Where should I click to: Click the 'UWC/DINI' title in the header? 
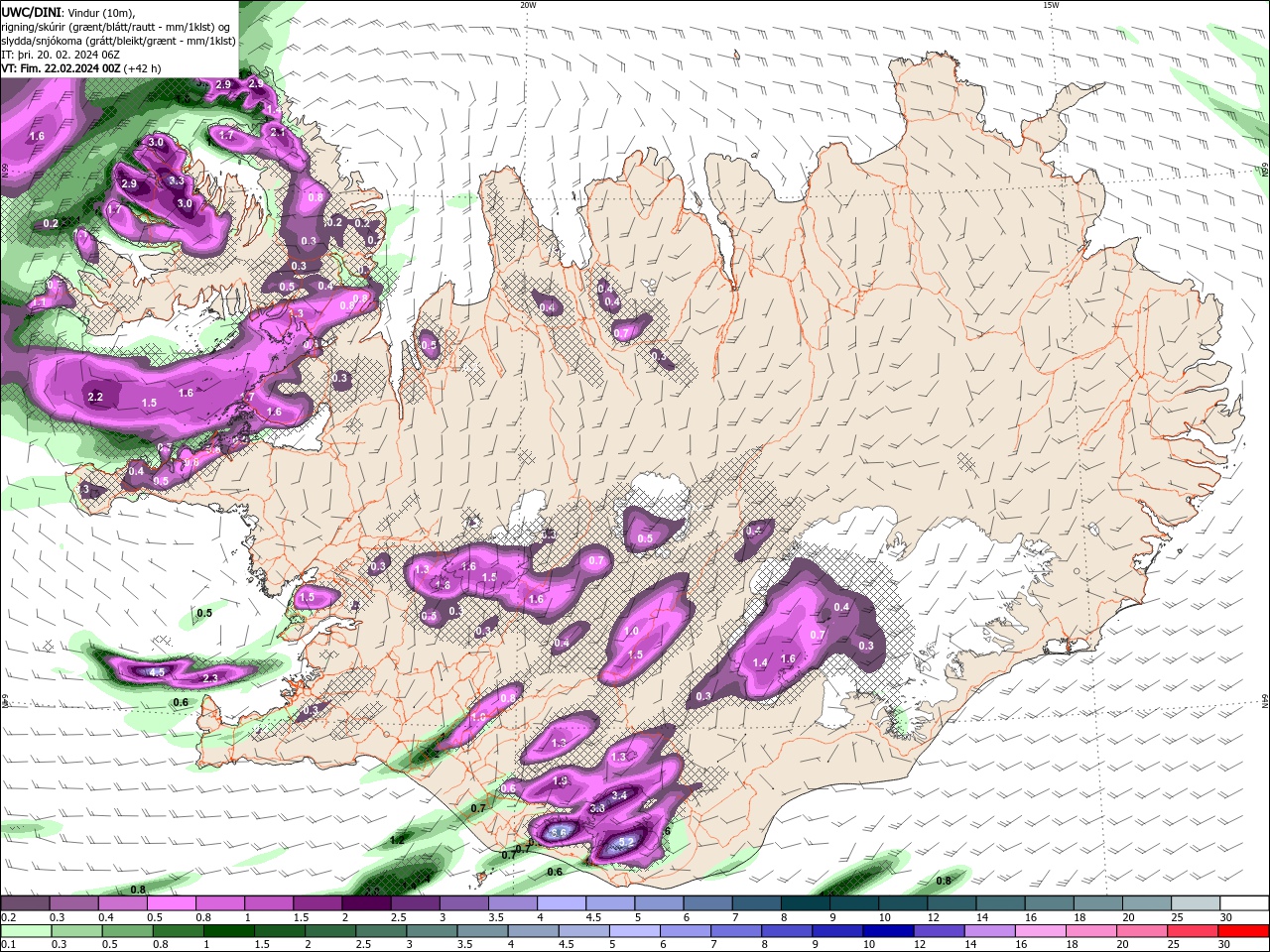pos(31,11)
